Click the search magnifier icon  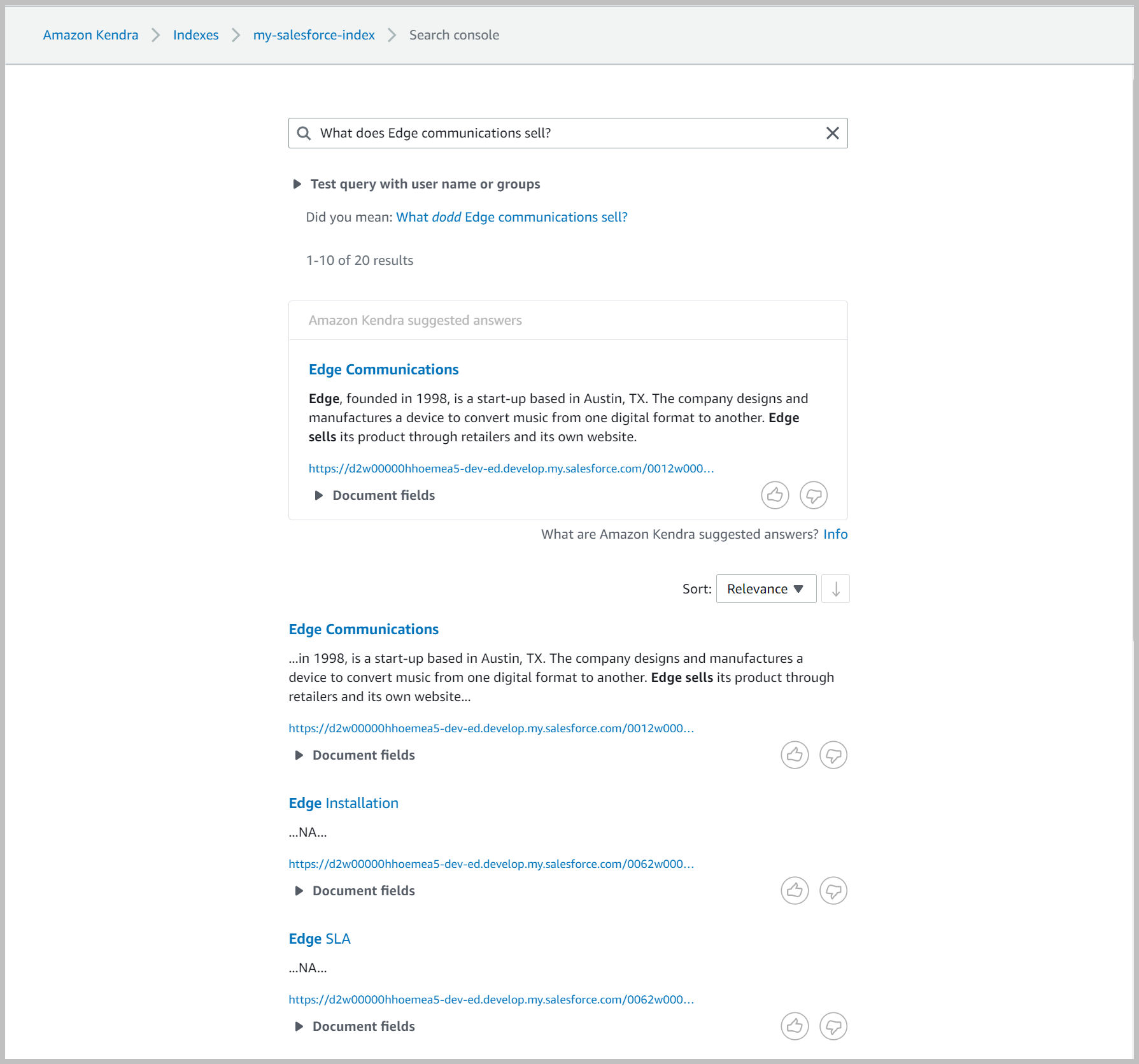pyautogui.click(x=304, y=133)
